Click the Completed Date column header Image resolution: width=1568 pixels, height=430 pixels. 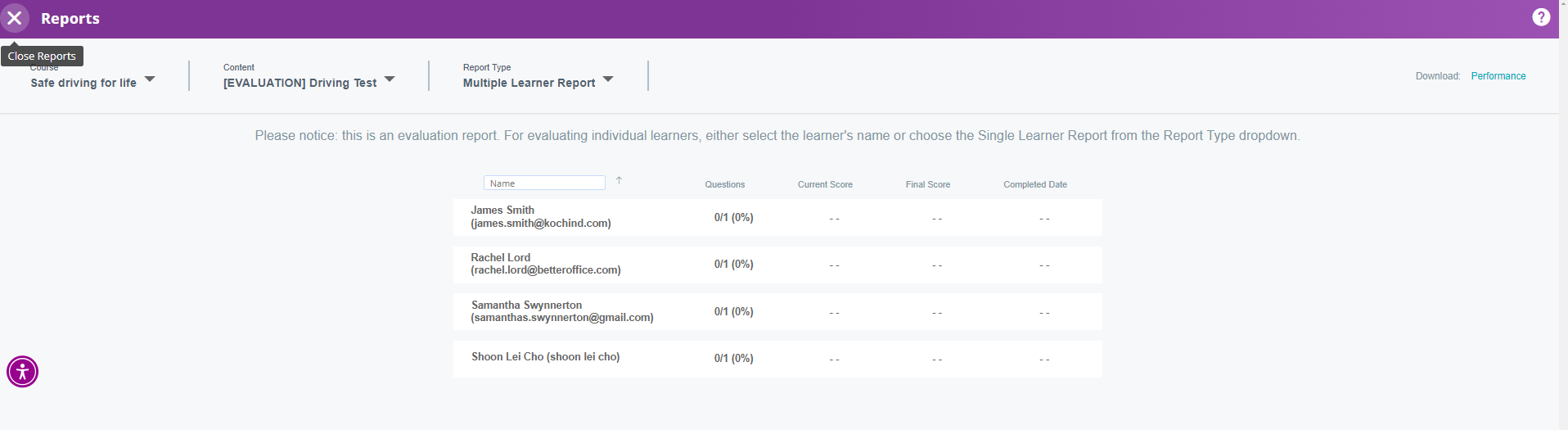(1034, 185)
